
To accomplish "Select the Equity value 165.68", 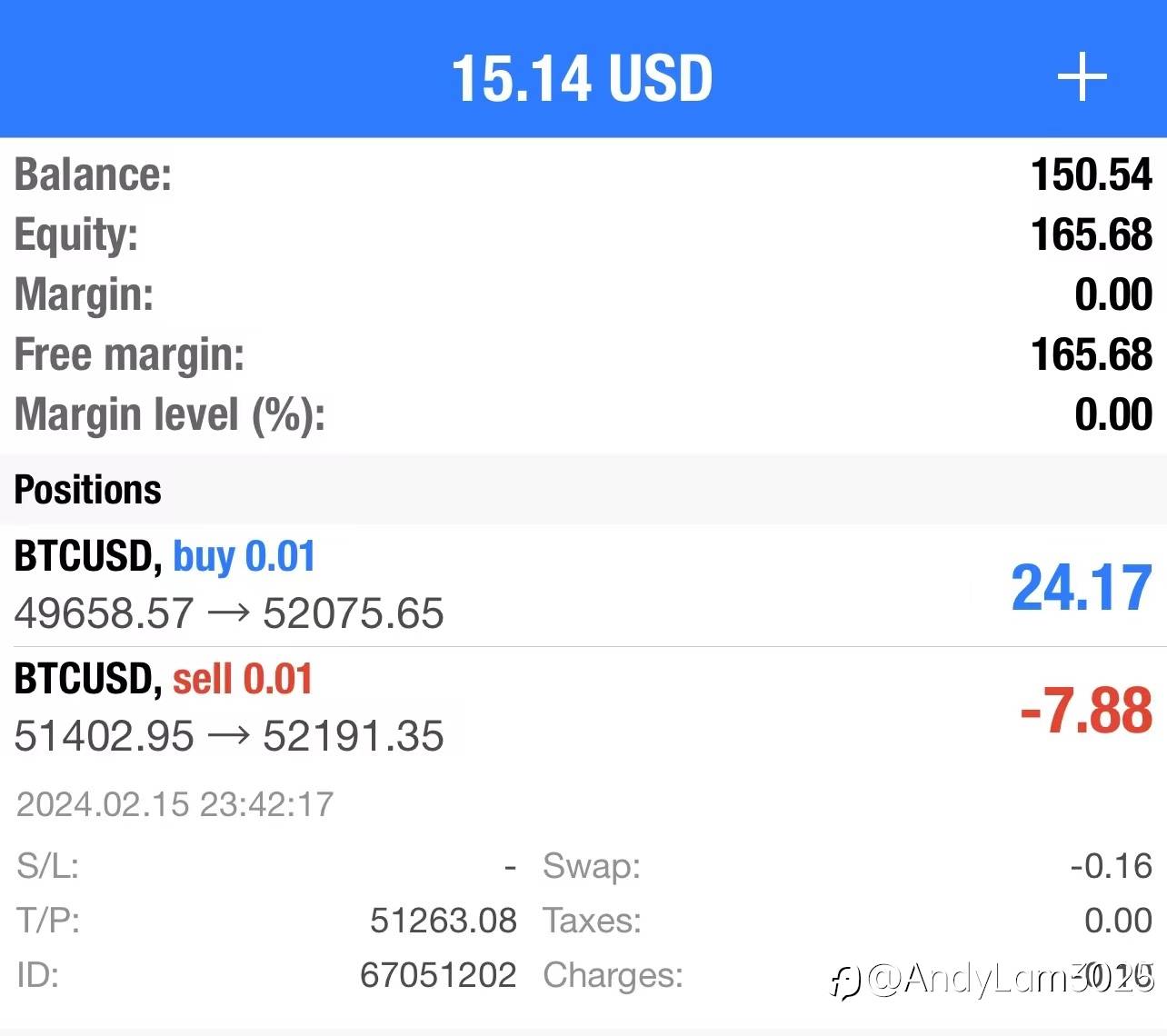I will [x=1091, y=234].
